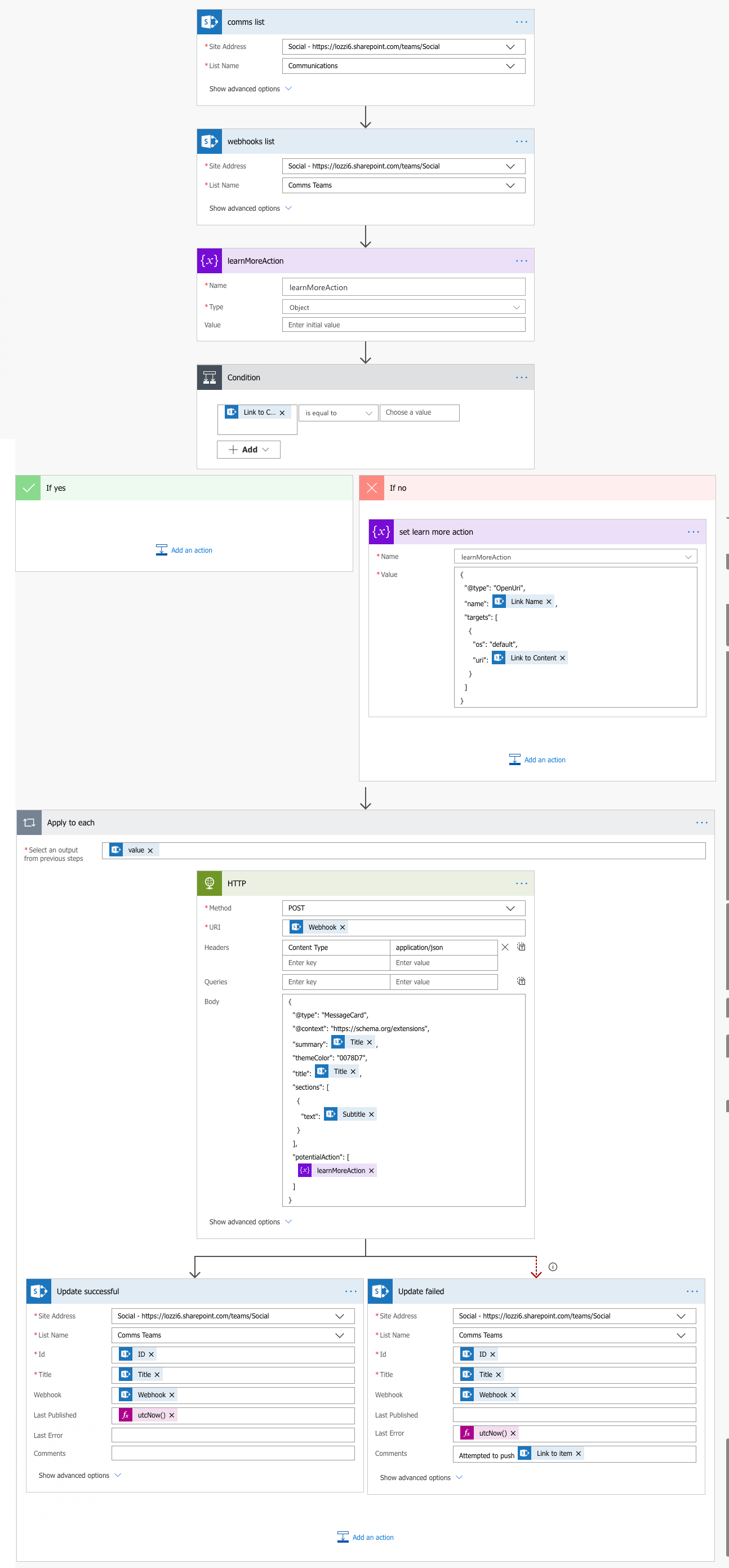This screenshot has height=1568, width=729.
Task: Click the info icon by Update failed branch
Action: point(553,1267)
